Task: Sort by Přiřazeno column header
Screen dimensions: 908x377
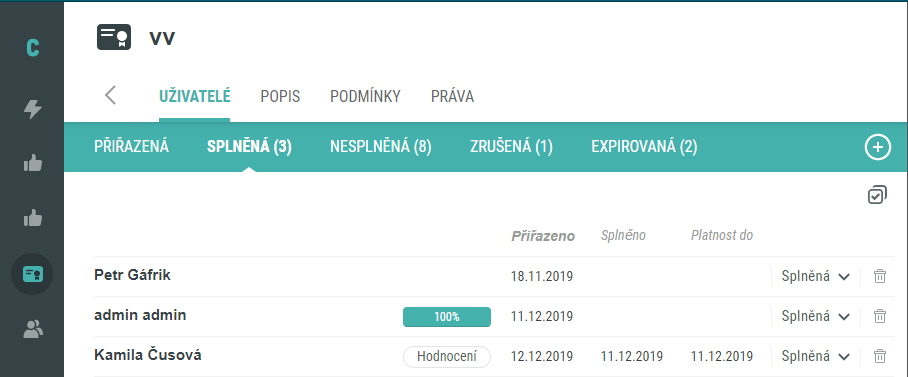Action: tap(543, 236)
